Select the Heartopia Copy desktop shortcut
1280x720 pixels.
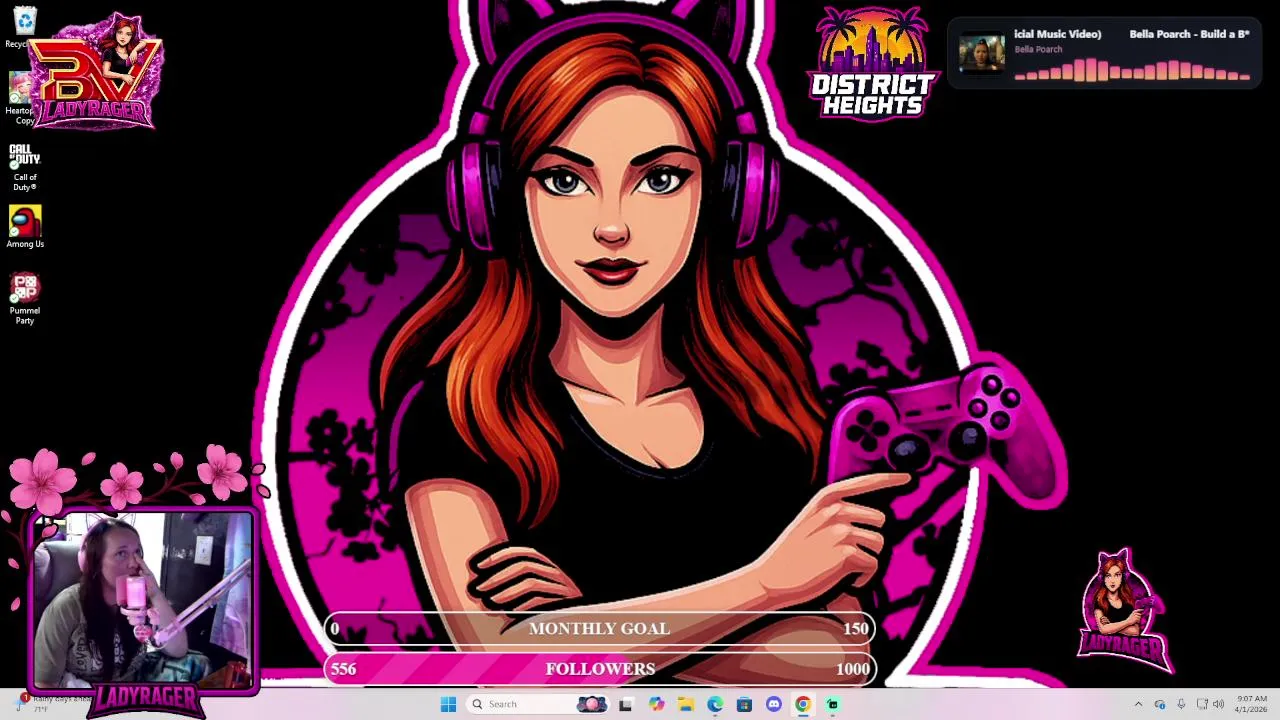click(20, 98)
